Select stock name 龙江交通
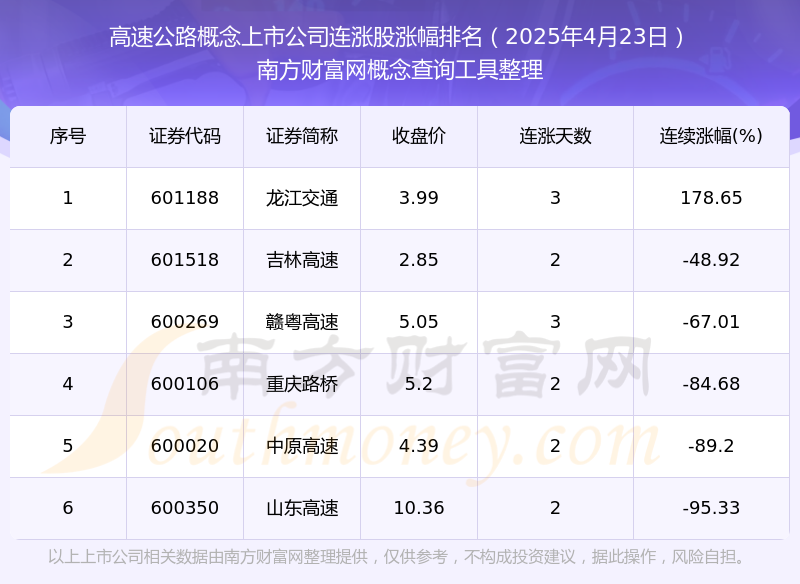Image resolution: width=800 pixels, height=584 pixels. [302, 198]
